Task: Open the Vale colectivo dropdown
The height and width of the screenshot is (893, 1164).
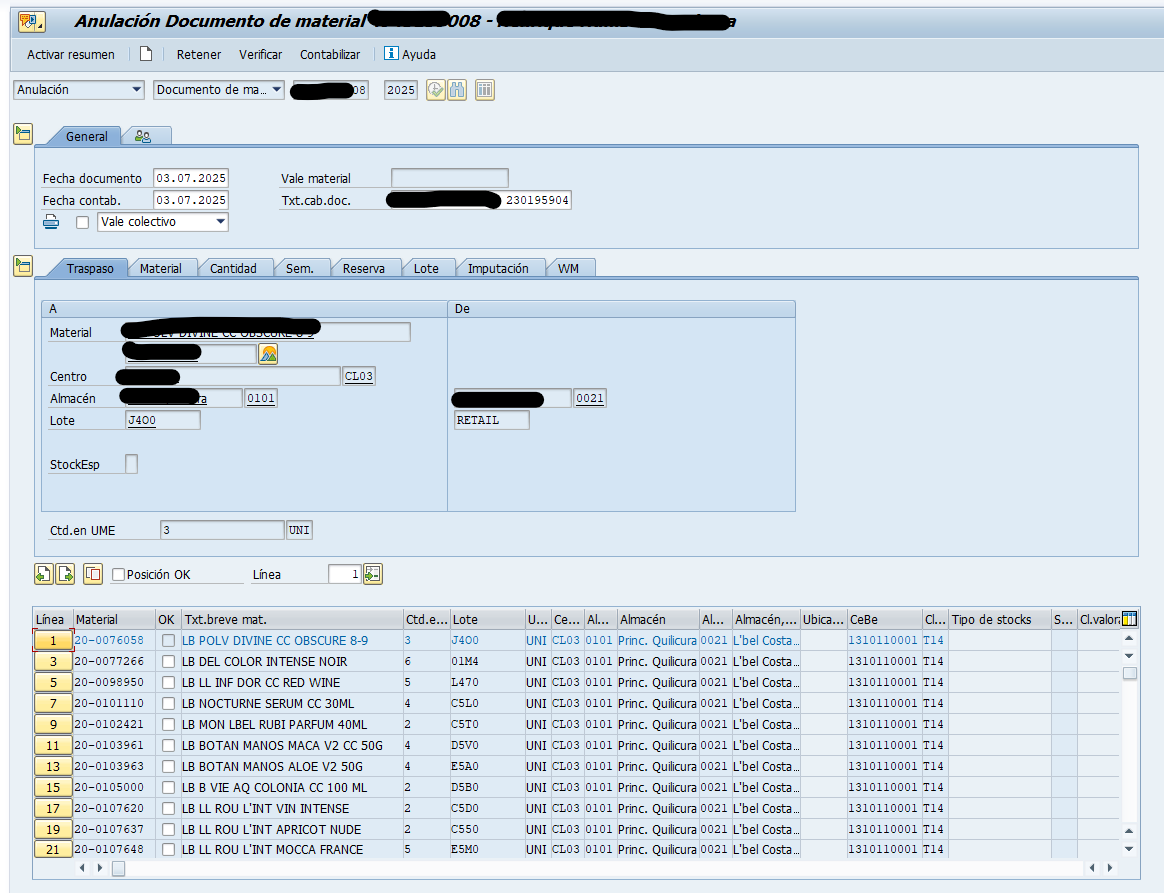Action: (221, 222)
